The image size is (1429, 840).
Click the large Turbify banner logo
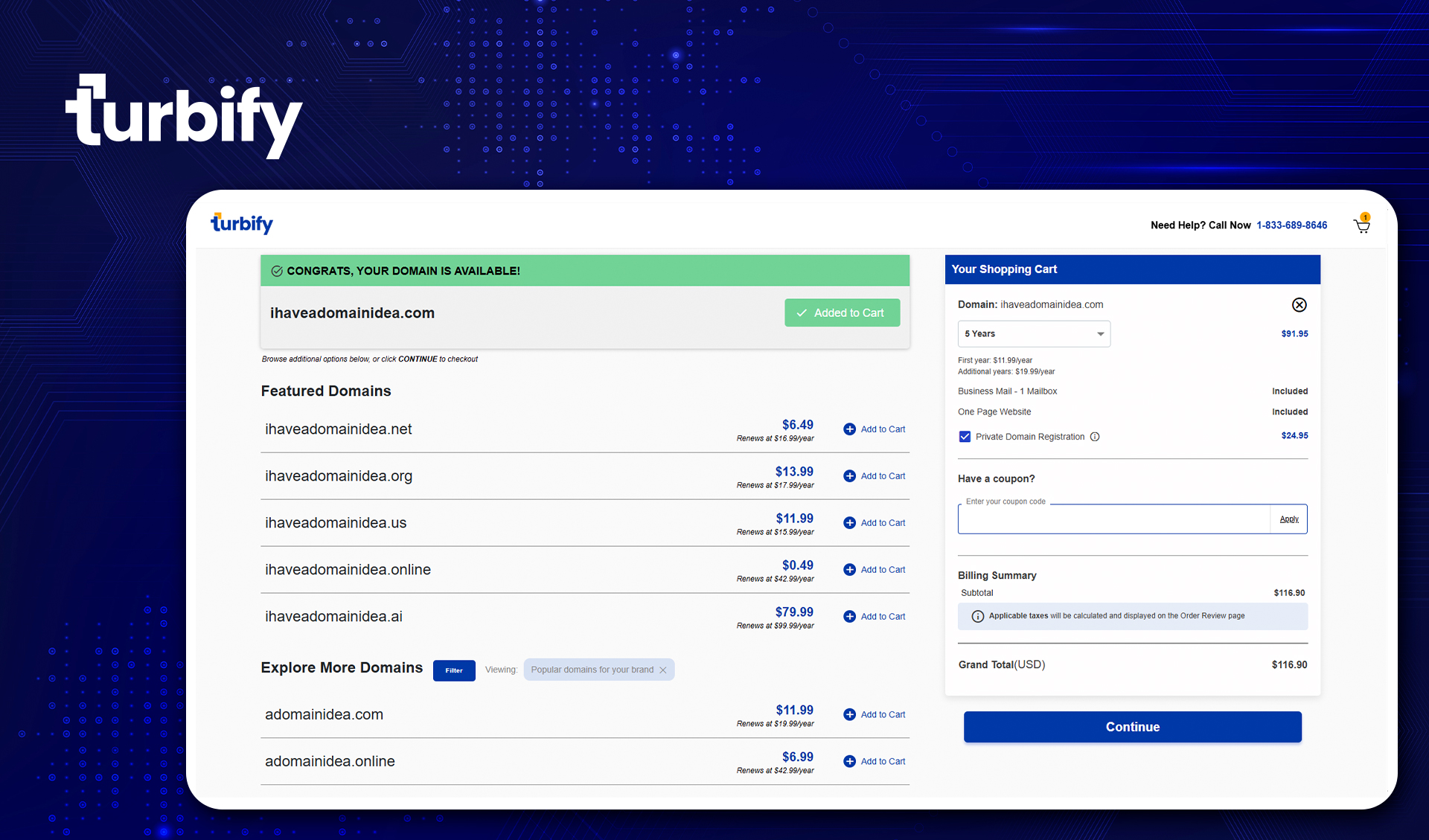pyautogui.click(x=184, y=116)
